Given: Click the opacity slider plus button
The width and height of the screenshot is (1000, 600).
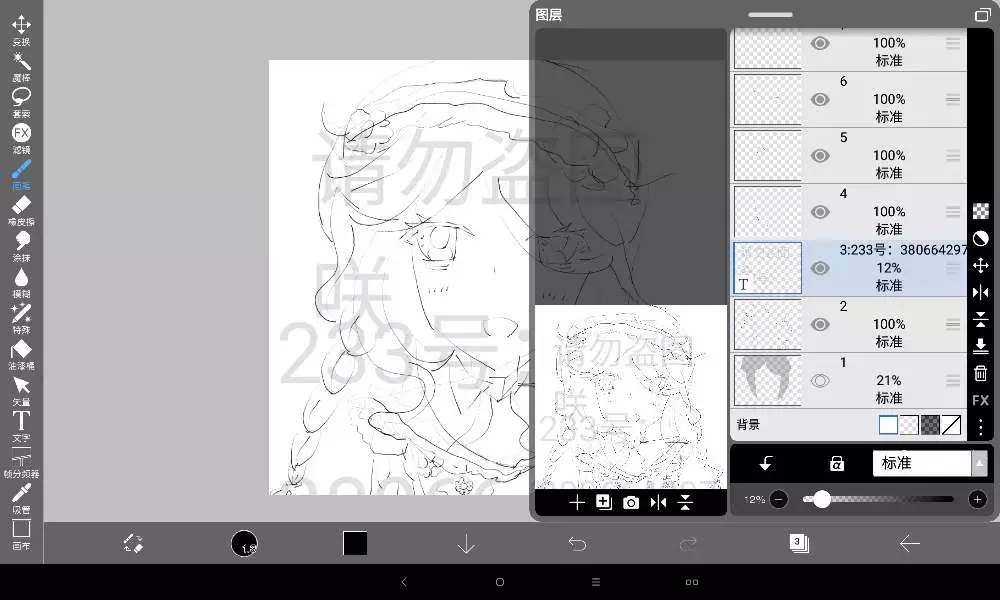Looking at the screenshot, I should [x=977, y=499].
